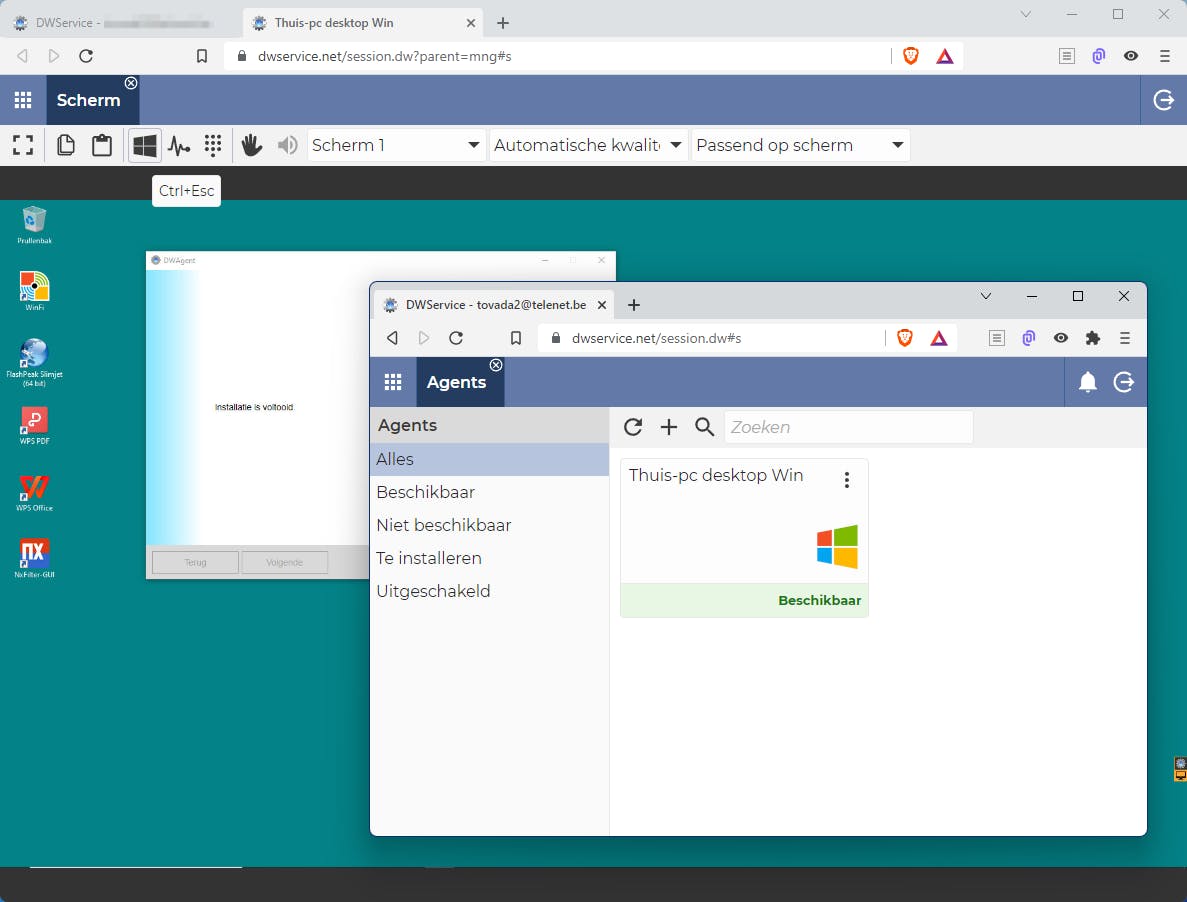Open the inner apps grid menu beside Agents
The width and height of the screenshot is (1187, 902).
click(x=393, y=382)
